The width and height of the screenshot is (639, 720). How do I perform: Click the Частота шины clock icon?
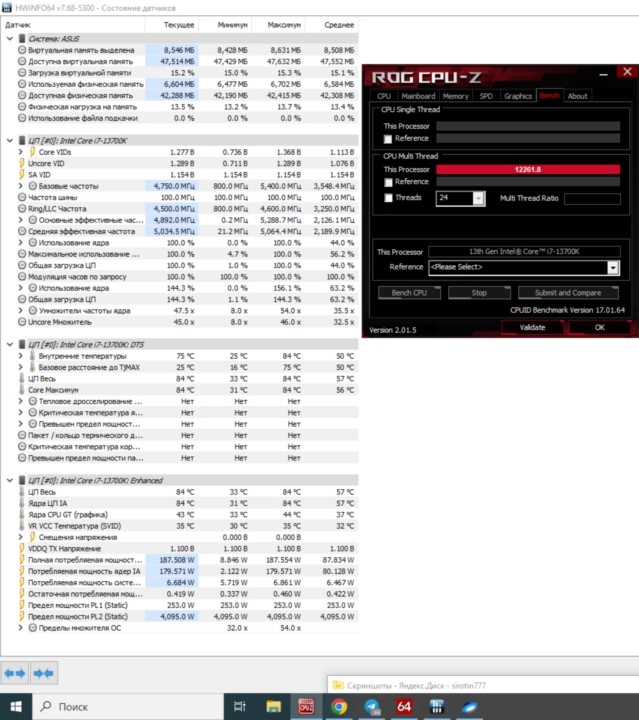coord(22,197)
